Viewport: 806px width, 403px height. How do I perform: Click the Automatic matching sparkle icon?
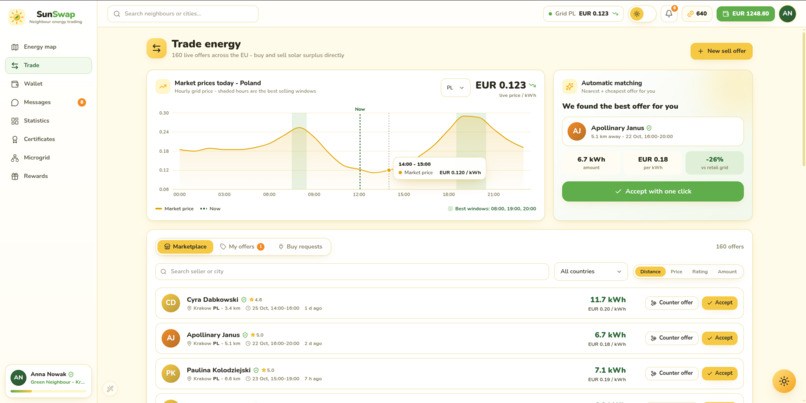tap(570, 86)
